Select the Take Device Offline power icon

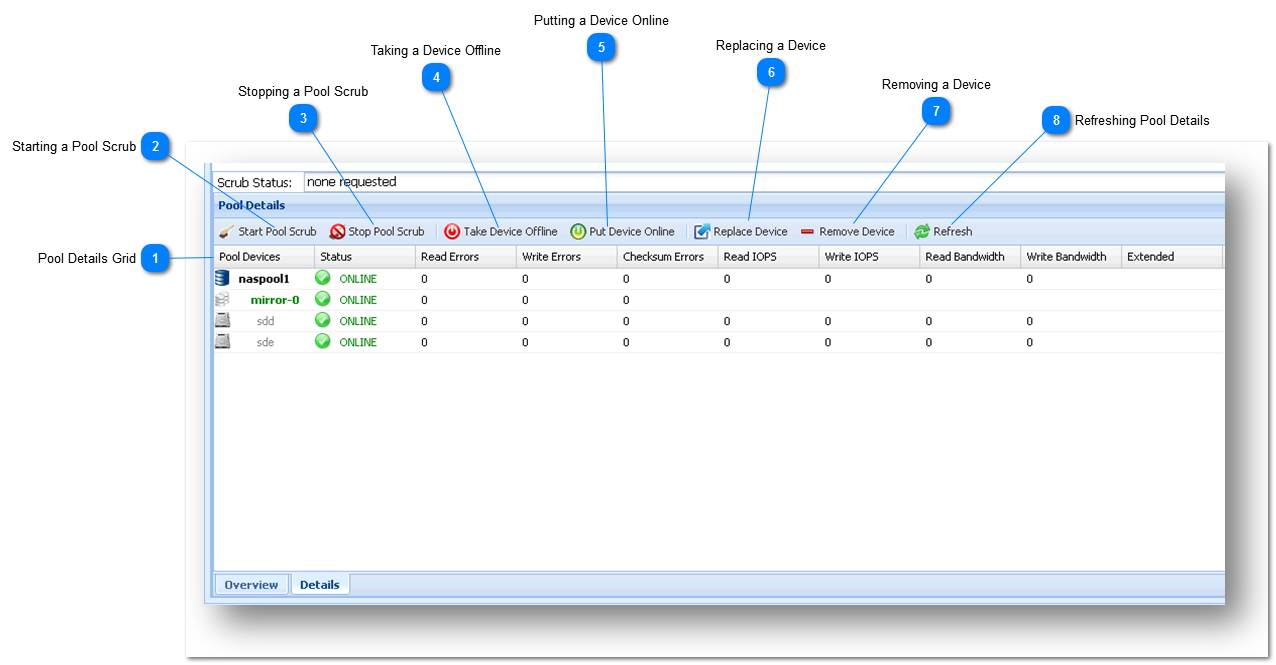[453, 231]
